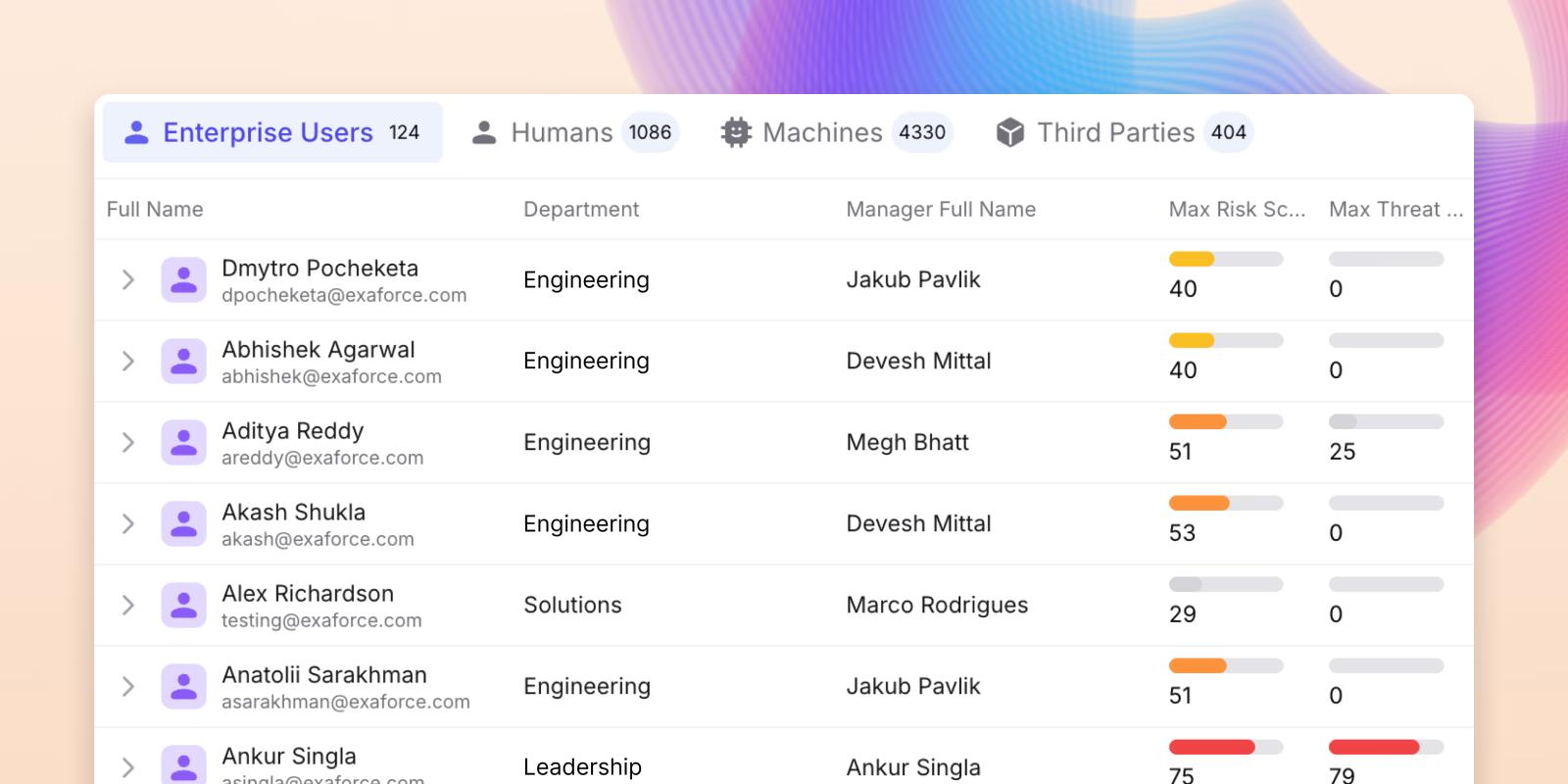The image size is (1568, 784).
Task: Click the Third Parties cube icon
Action: (1010, 132)
